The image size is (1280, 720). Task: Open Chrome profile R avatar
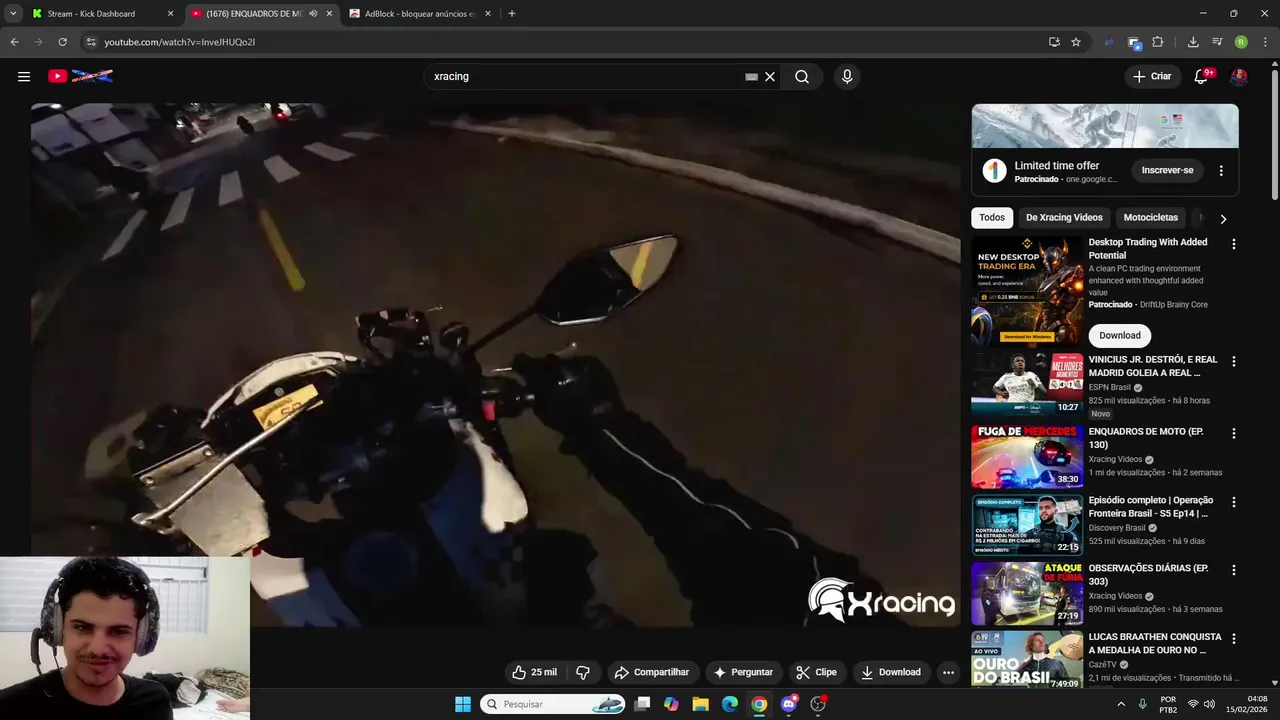(1241, 42)
